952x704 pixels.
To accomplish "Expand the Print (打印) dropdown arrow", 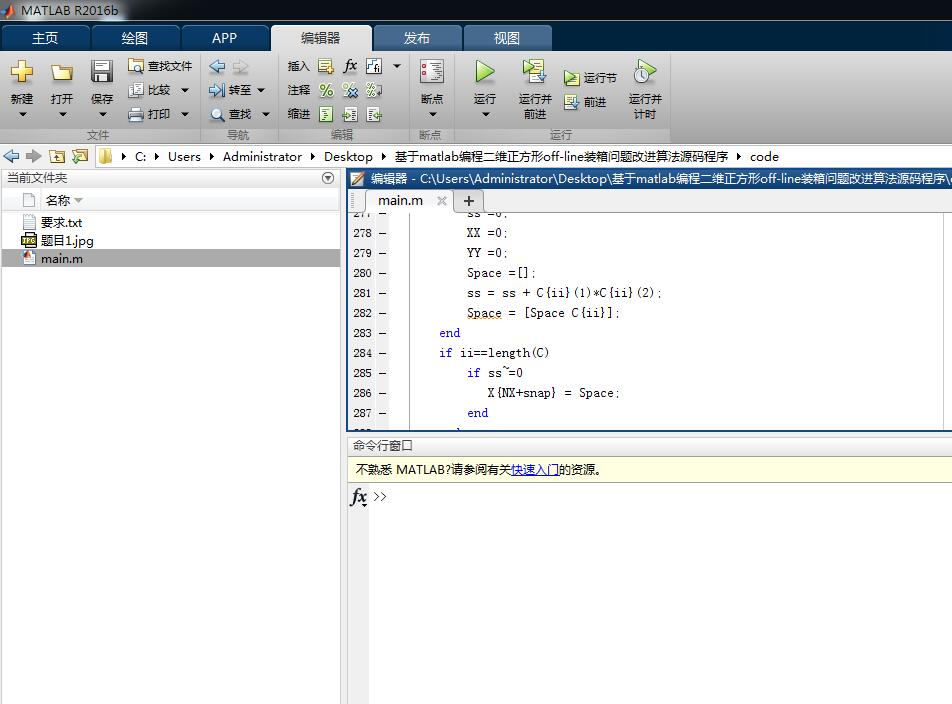I will pos(185,114).
